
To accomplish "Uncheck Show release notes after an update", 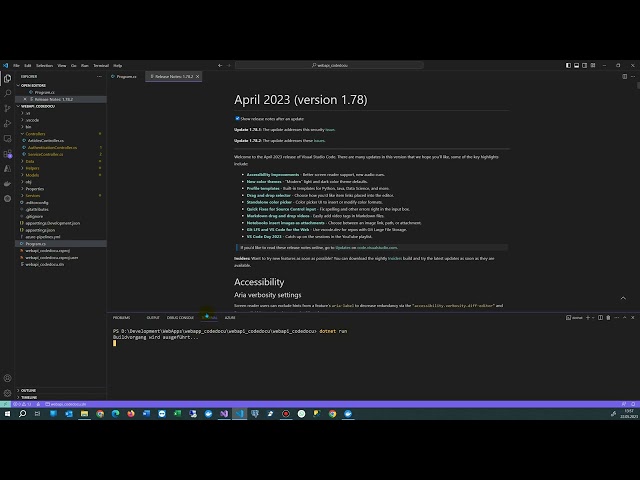I will 237,118.
